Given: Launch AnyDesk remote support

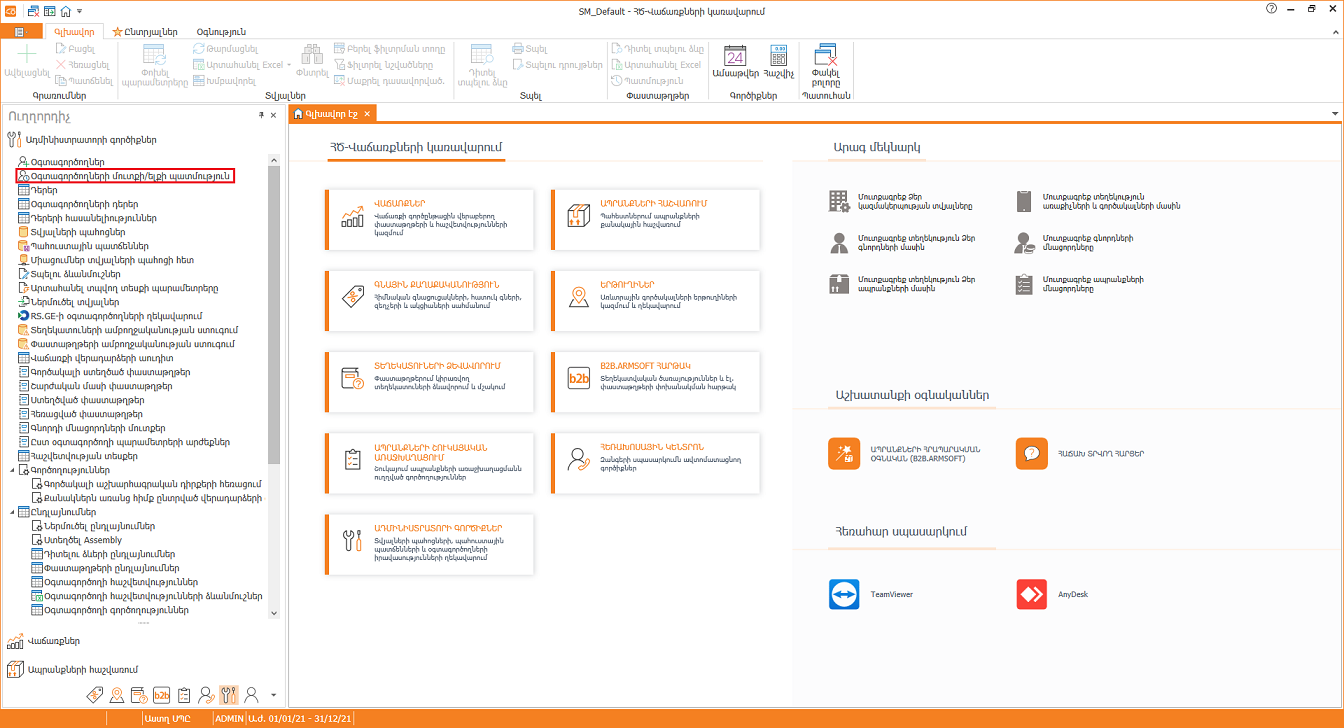Looking at the screenshot, I should click(1031, 594).
